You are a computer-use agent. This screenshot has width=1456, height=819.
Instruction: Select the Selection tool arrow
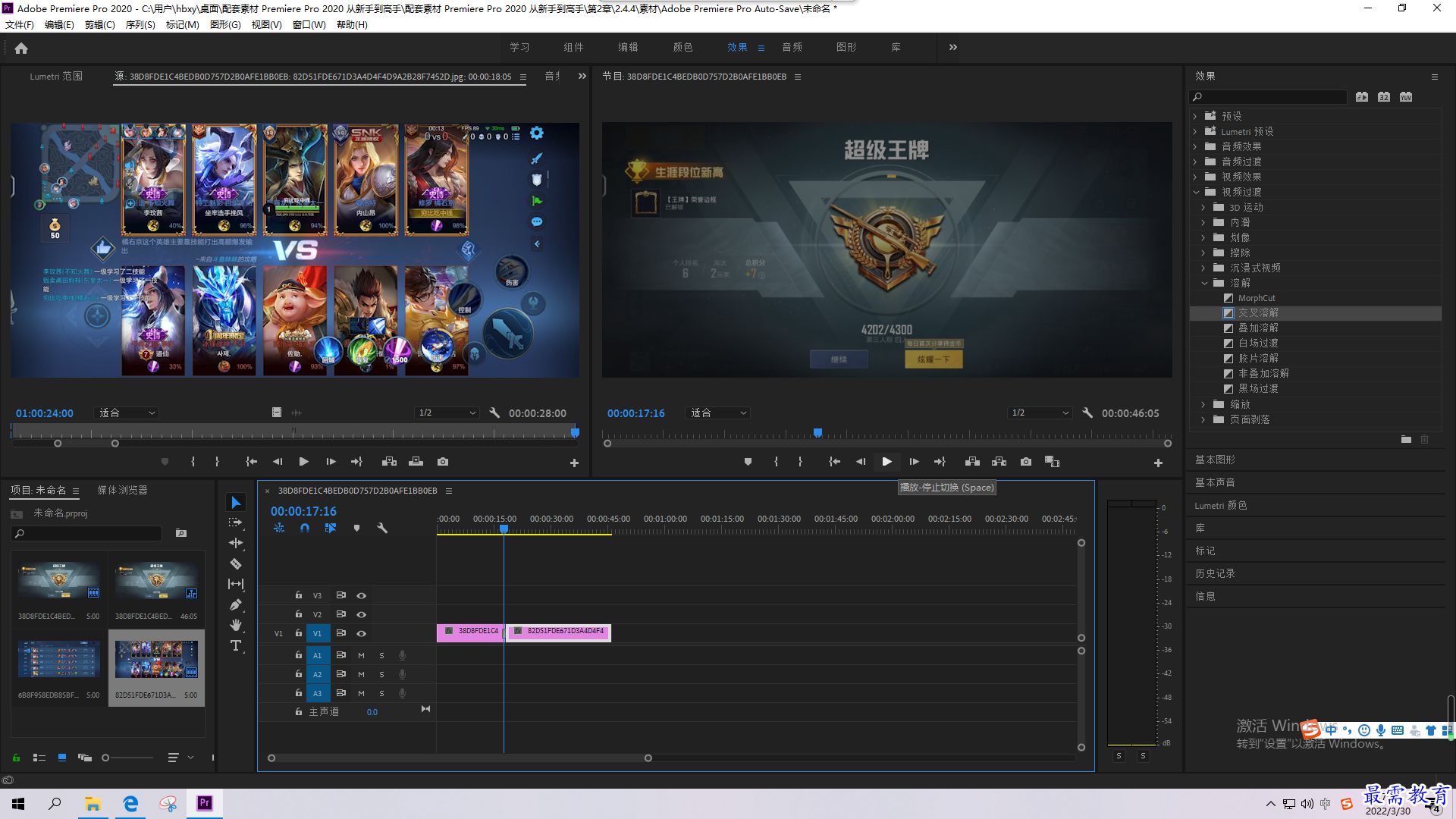(x=236, y=503)
